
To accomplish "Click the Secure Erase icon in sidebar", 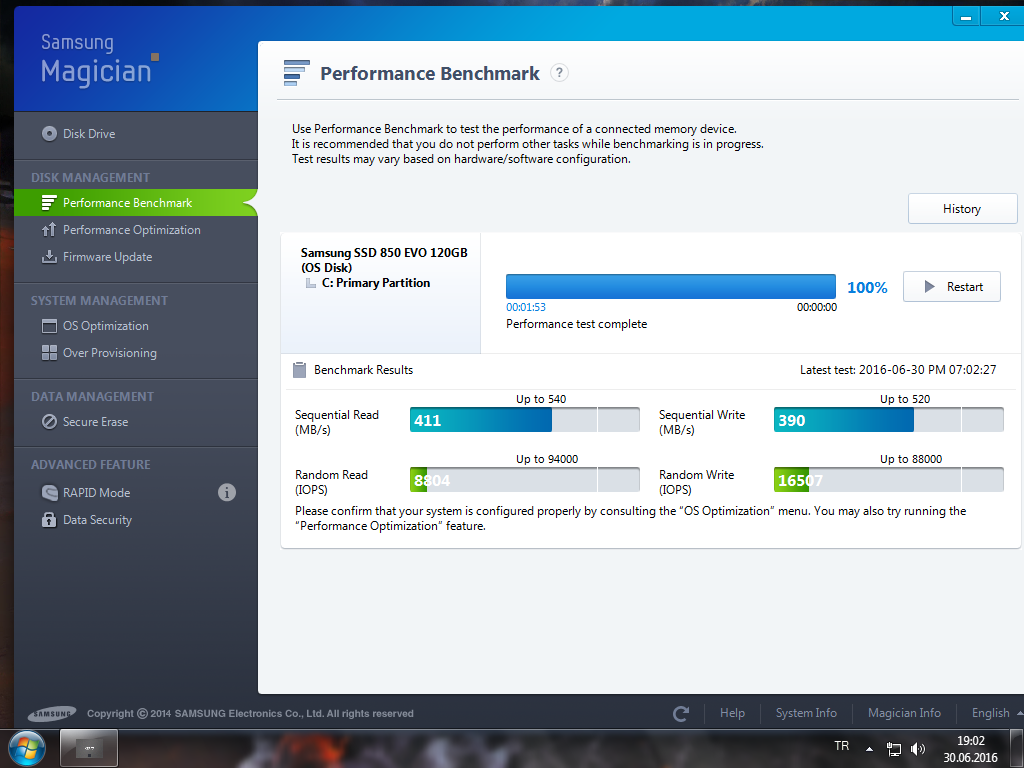I will click(49, 422).
